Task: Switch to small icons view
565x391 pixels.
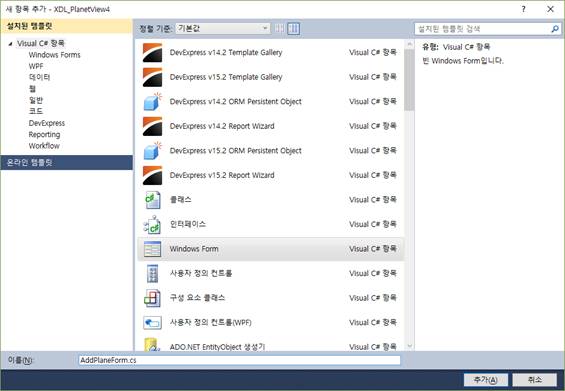Action: [x=279, y=28]
